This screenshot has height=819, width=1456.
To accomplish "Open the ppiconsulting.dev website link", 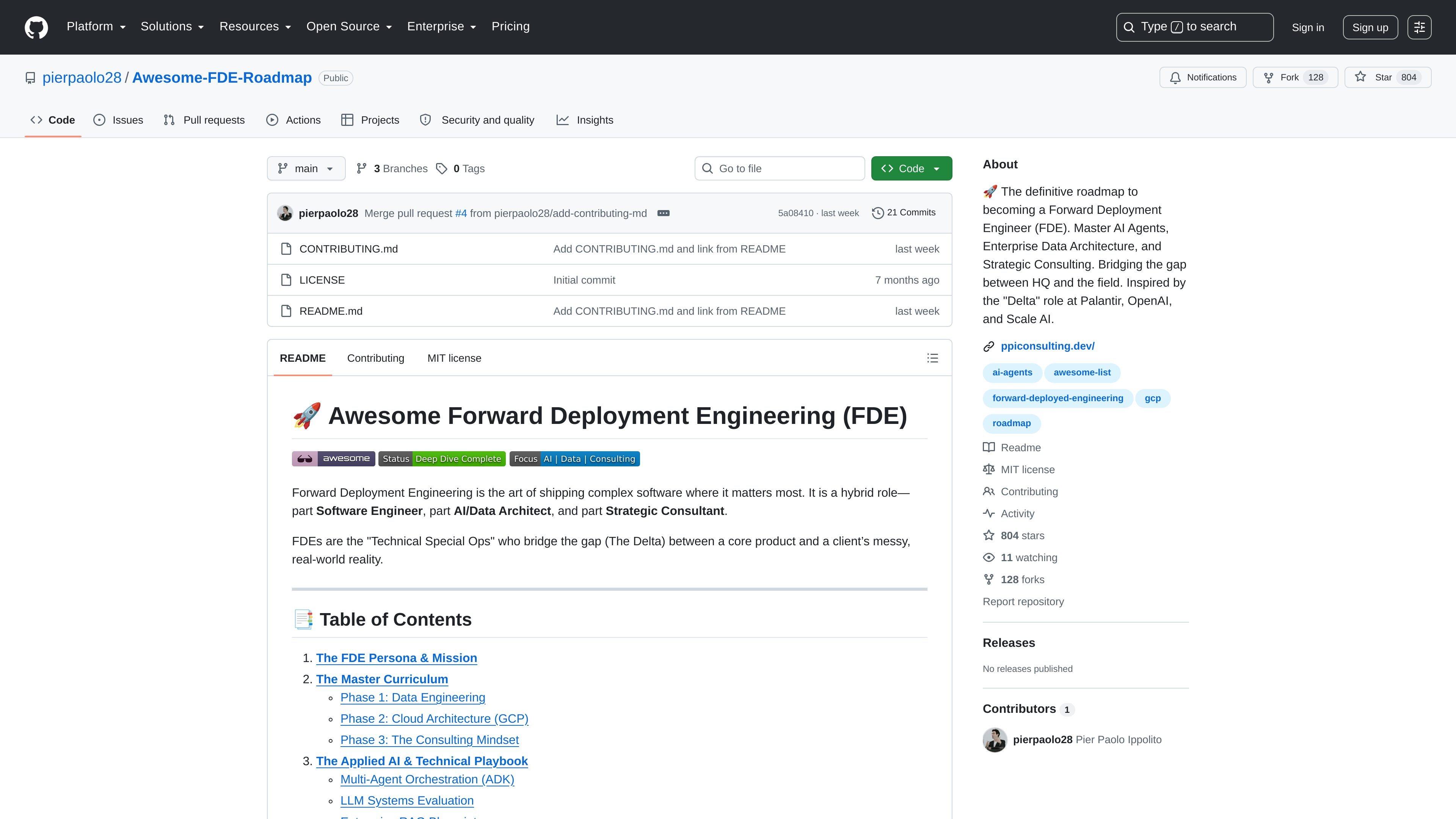I will click(1047, 346).
